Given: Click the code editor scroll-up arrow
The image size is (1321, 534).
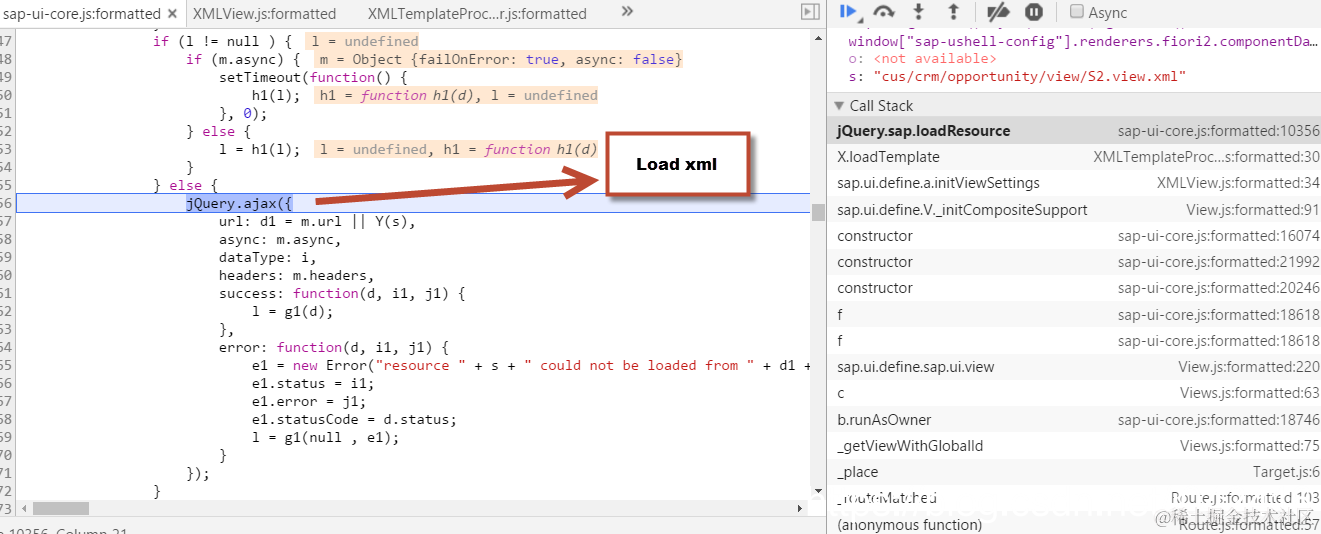Looking at the screenshot, I should point(818,36).
